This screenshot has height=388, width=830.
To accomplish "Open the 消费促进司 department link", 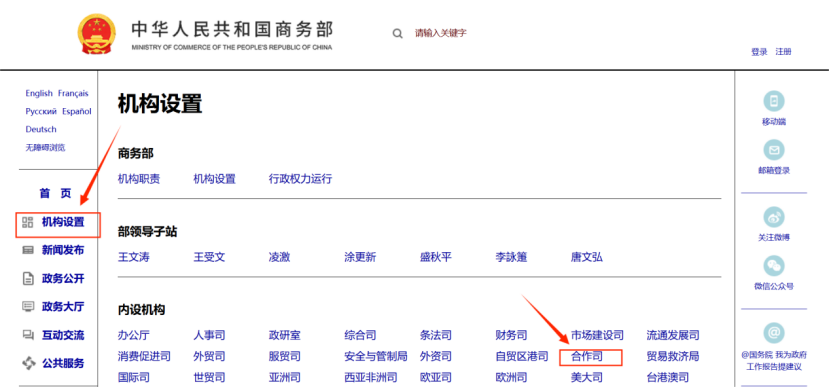I will pos(144,356).
